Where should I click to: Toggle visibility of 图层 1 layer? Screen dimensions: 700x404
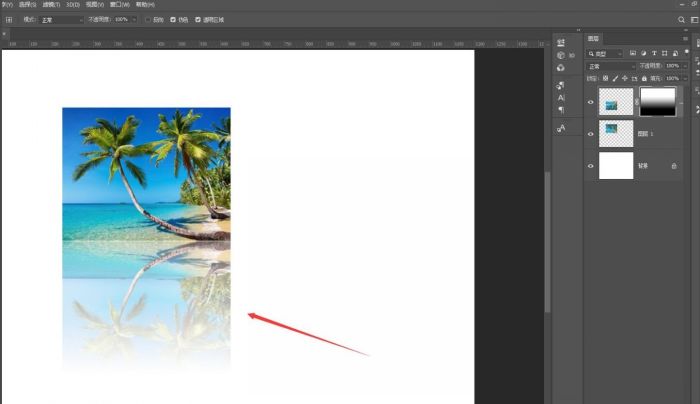click(590, 133)
